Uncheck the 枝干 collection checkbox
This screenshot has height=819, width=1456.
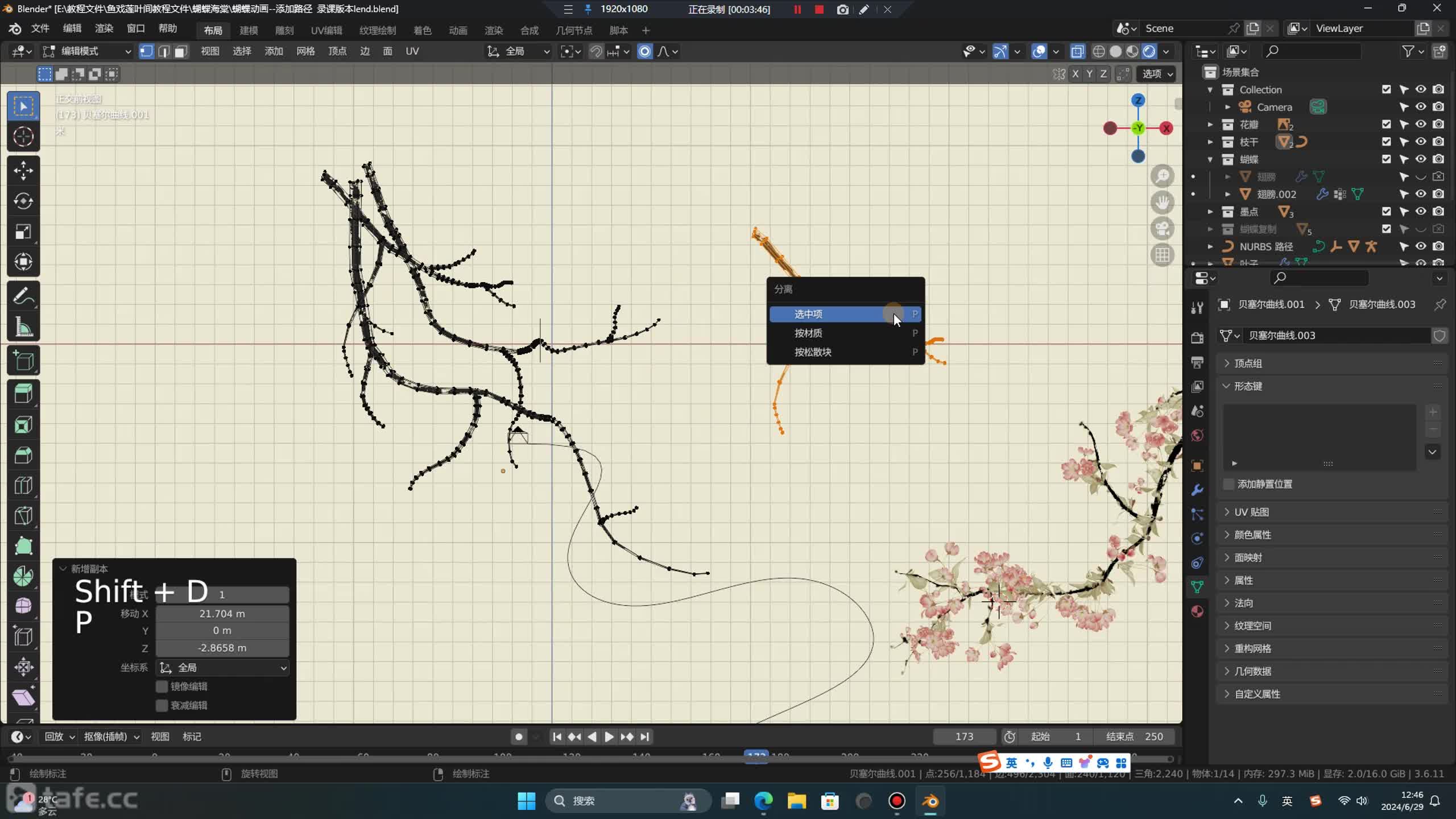click(1387, 142)
